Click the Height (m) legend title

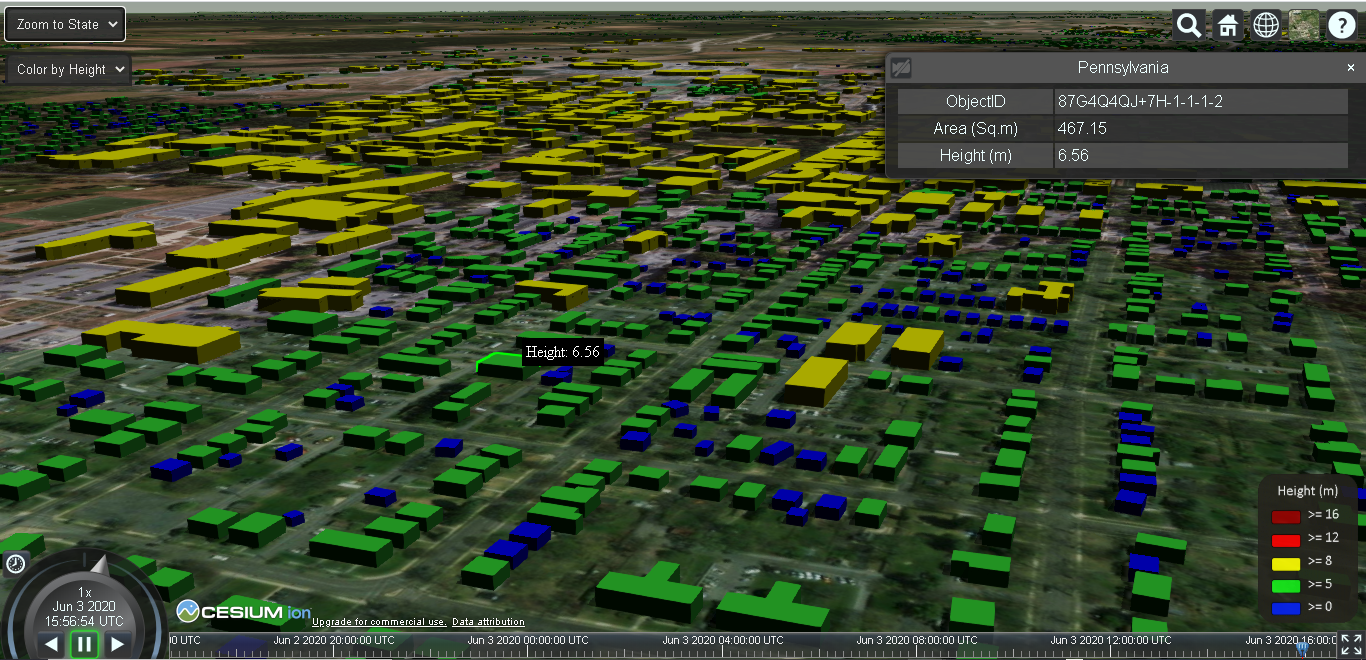[1308, 491]
